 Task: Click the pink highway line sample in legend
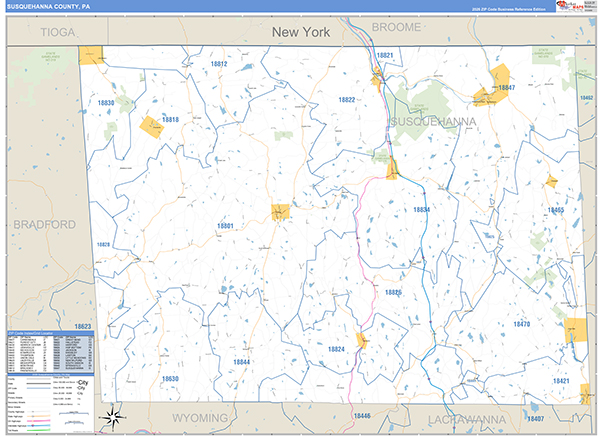coord(39,421)
